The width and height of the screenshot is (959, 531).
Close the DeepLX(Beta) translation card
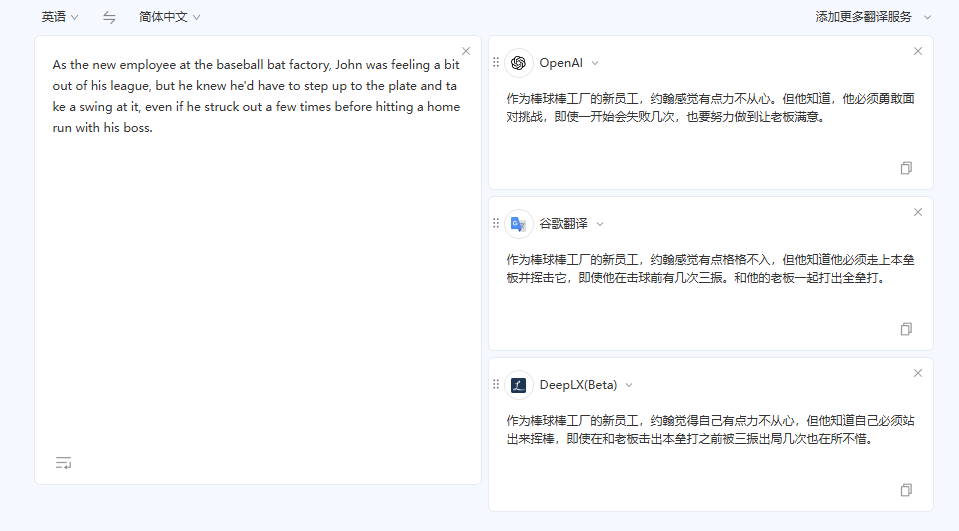point(918,373)
